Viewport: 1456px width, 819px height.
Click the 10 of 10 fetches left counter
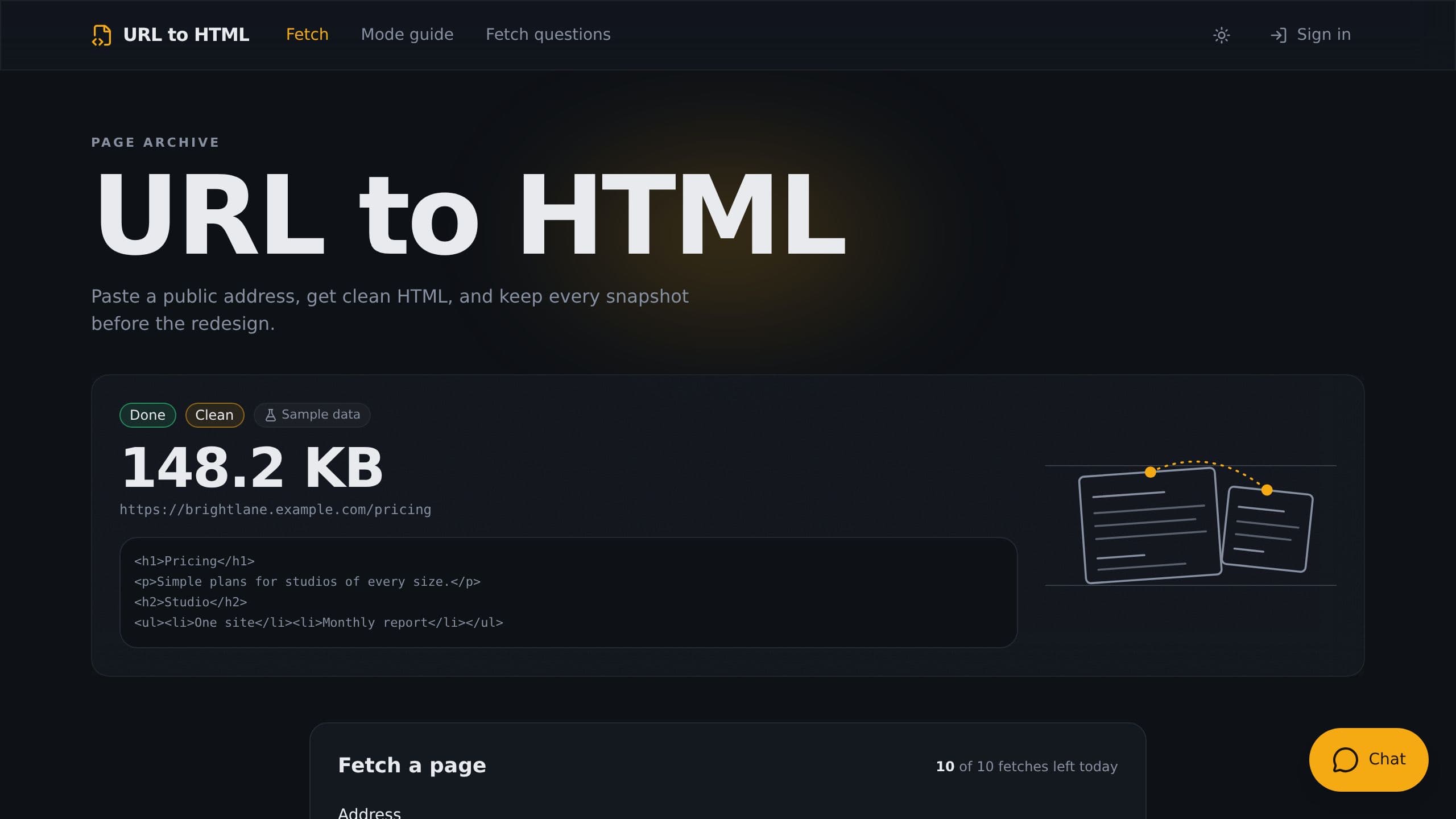click(1027, 767)
